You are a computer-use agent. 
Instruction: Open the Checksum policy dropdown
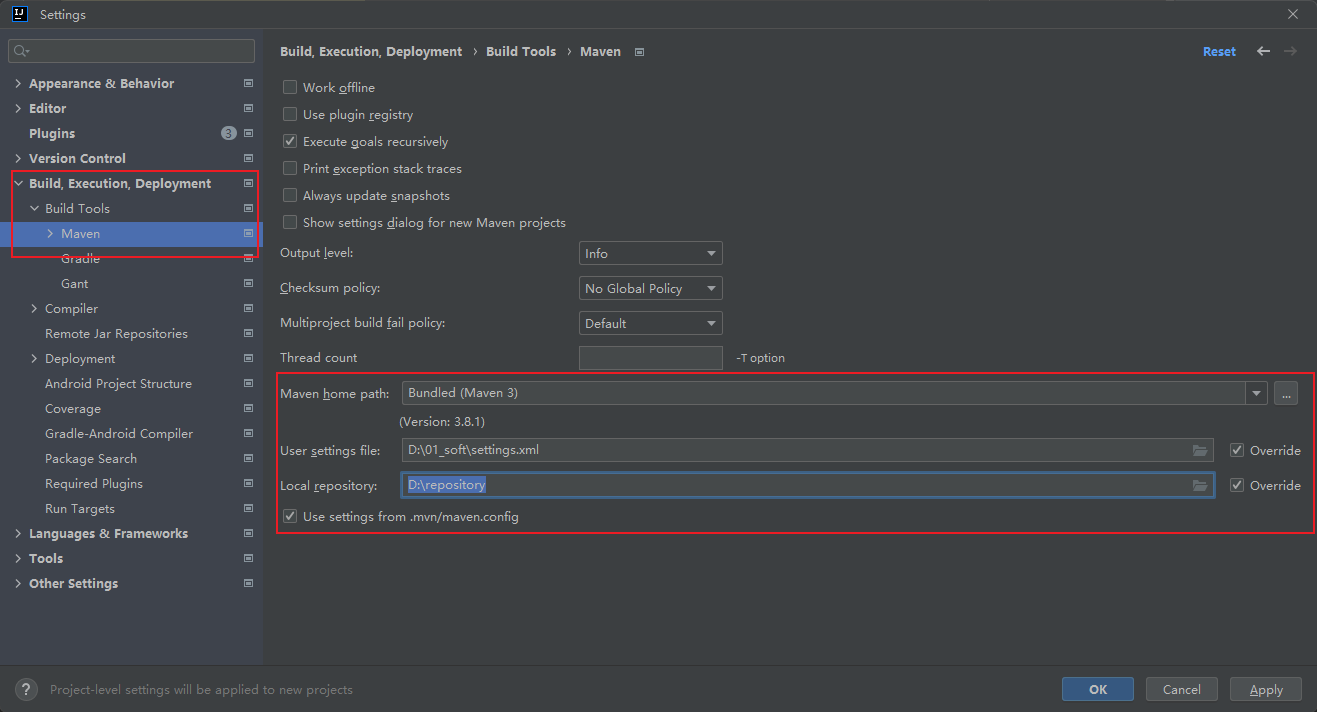click(651, 289)
